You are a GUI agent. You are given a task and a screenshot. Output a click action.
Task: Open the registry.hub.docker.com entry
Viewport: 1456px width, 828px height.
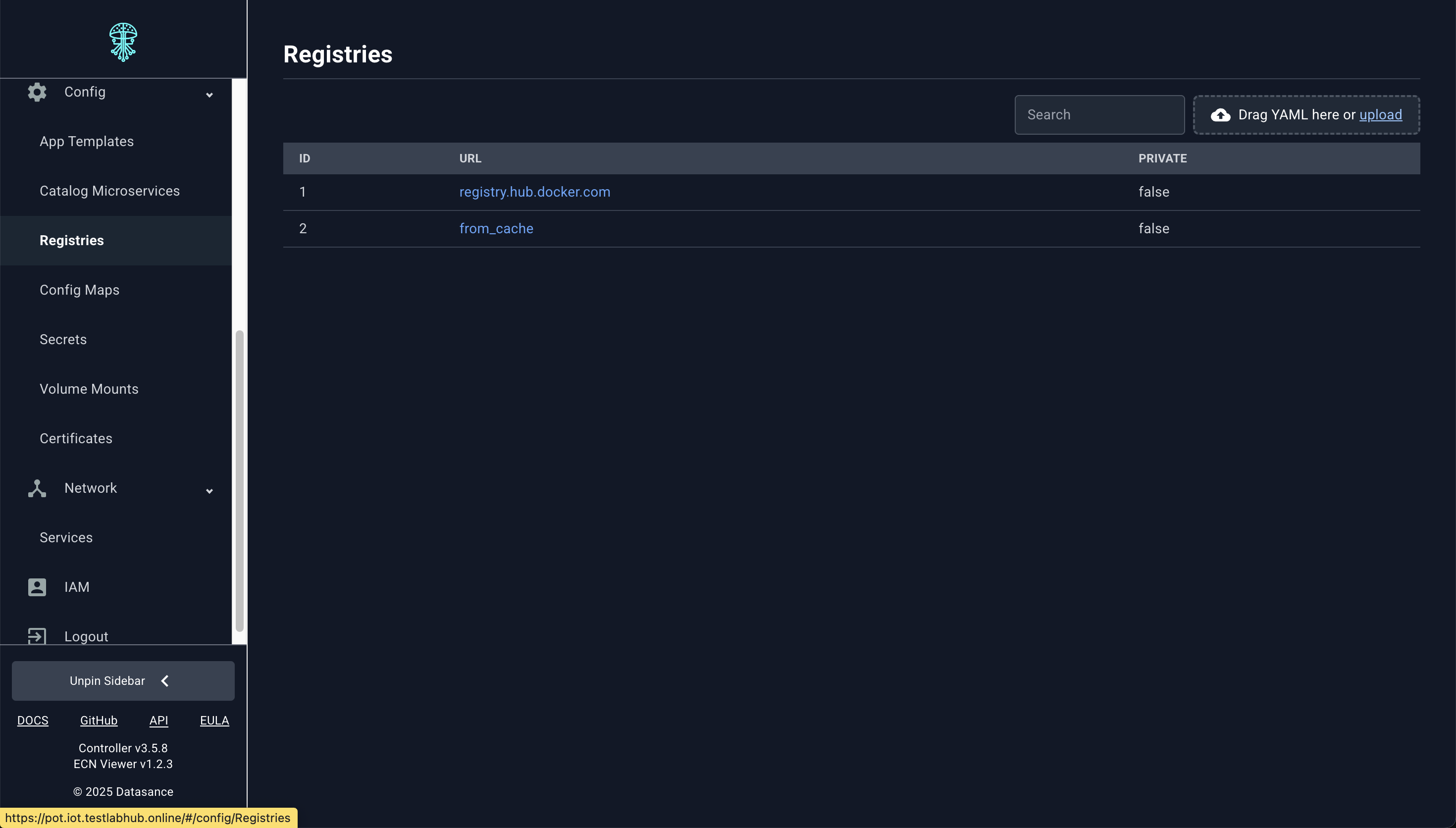click(534, 192)
